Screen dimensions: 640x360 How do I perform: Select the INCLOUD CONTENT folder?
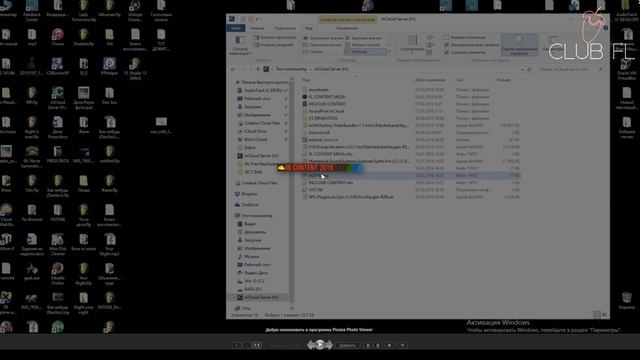(327, 104)
